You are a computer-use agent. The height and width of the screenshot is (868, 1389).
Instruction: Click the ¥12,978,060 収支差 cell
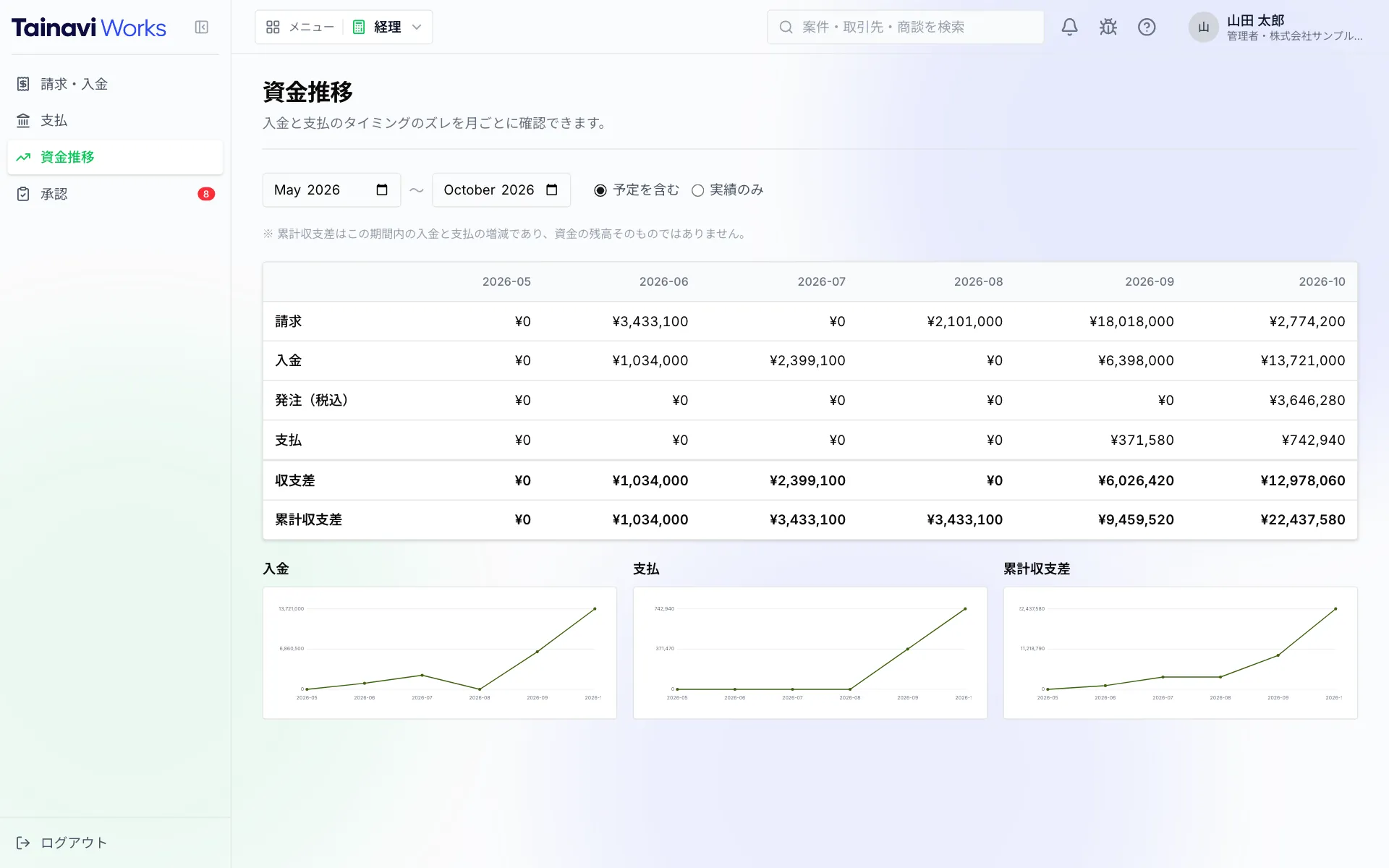click(x=1302, y=481)
